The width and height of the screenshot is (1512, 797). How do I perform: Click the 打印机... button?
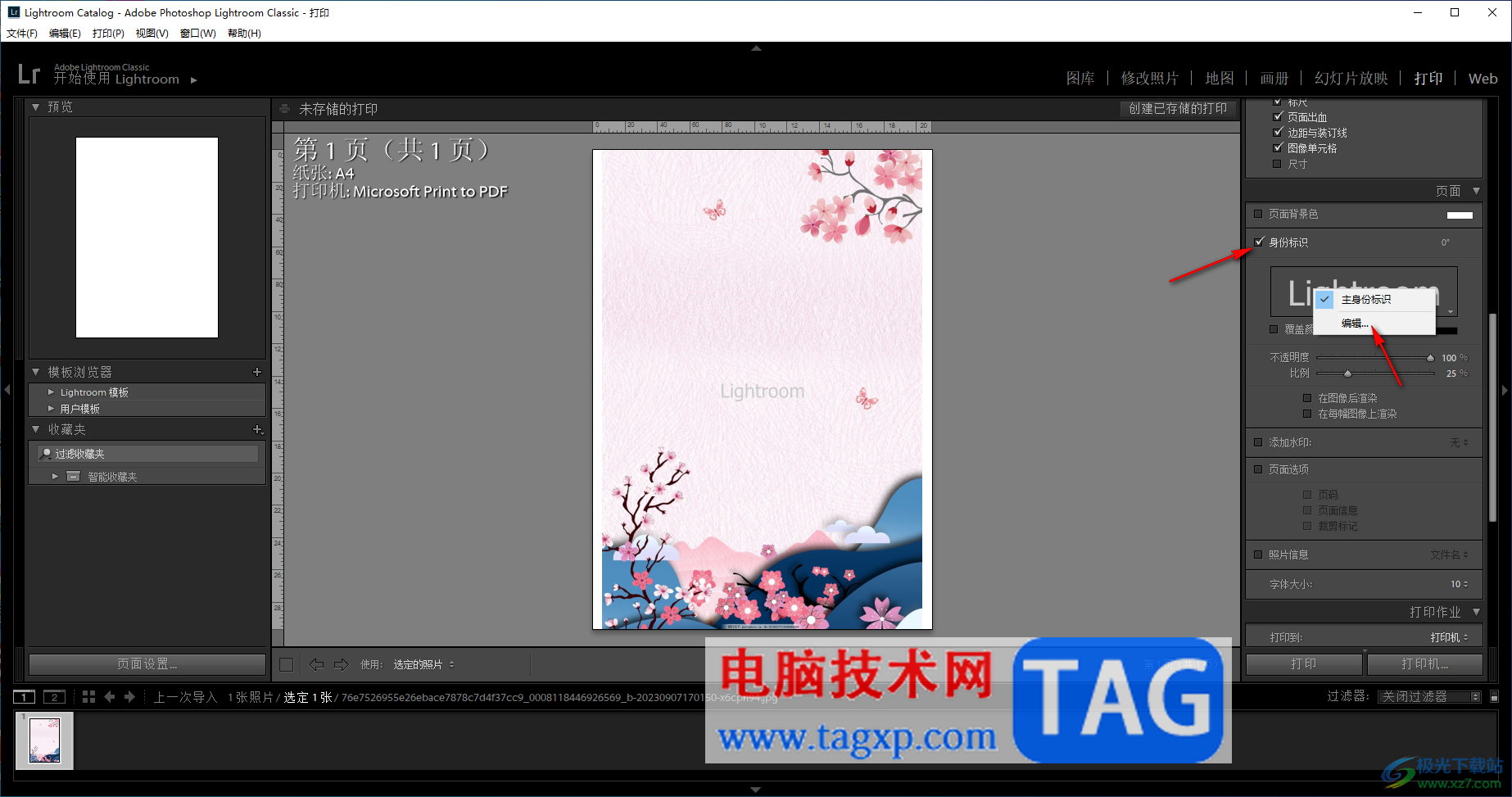point(1425,663)
